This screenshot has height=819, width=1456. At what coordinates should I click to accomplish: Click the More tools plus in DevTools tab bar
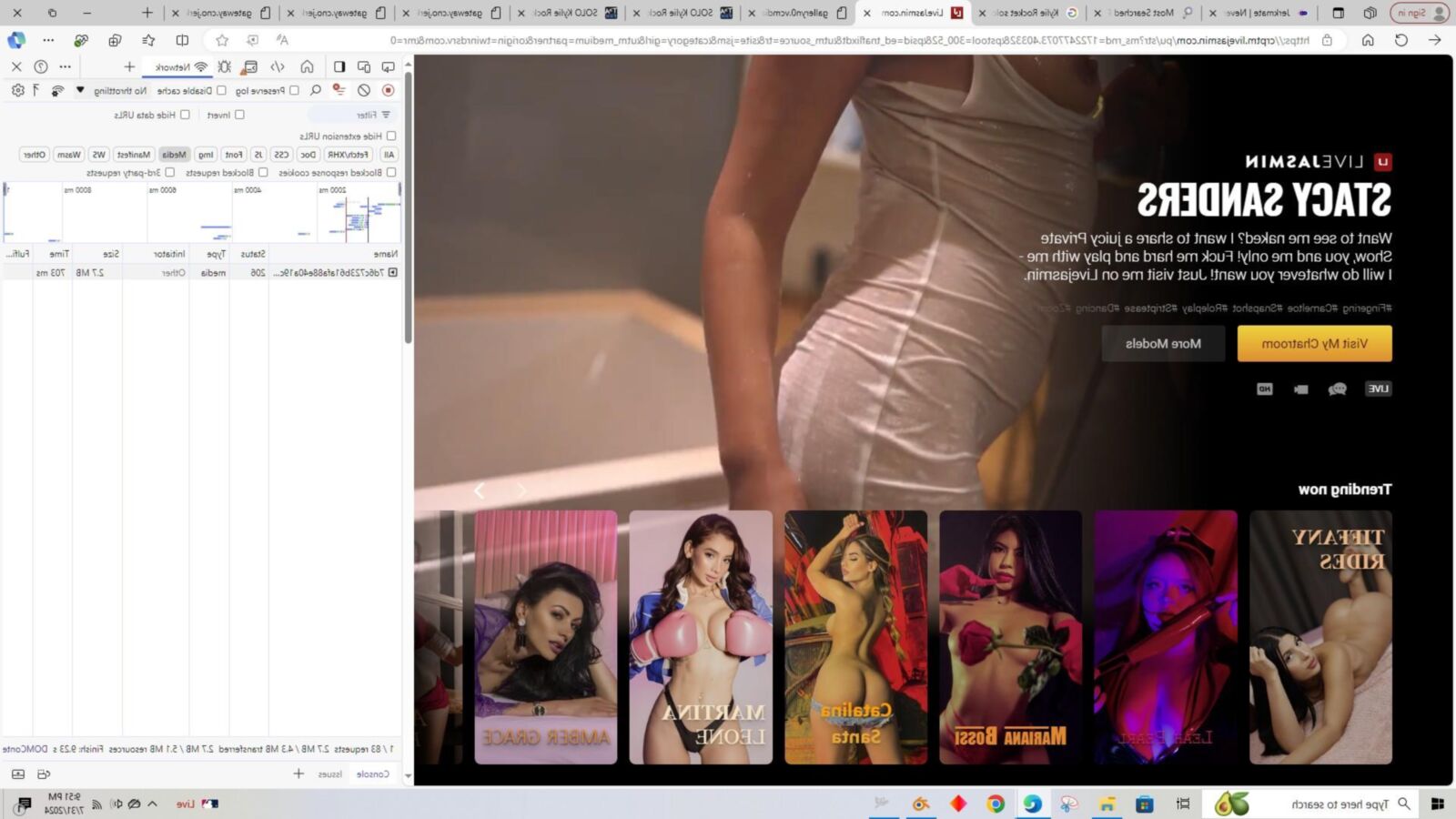pos(129,66)
